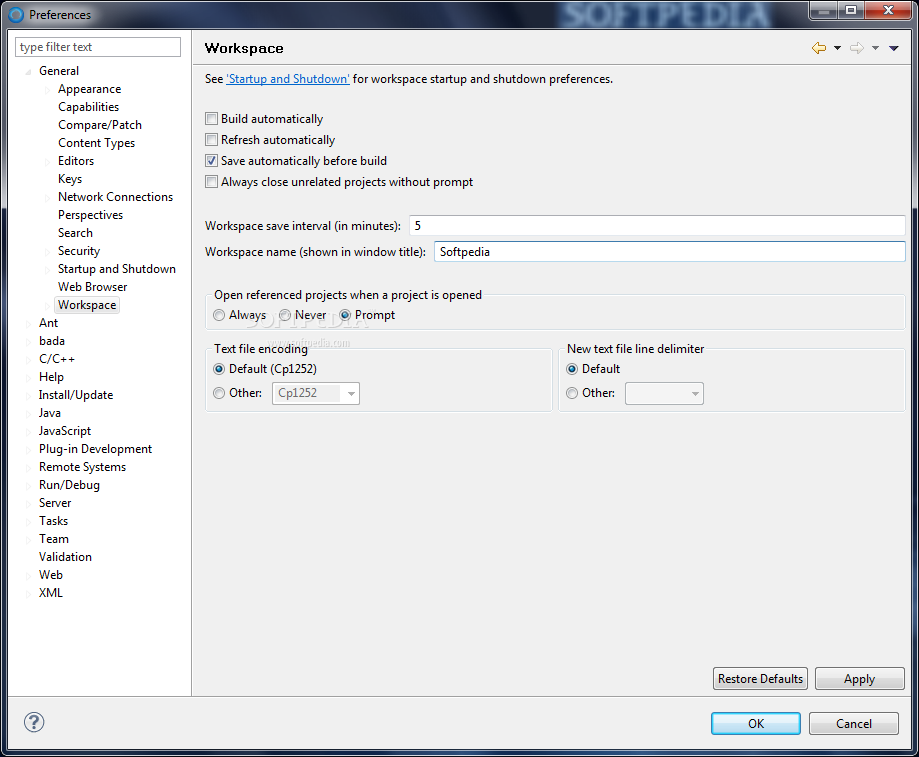The height and width of the screenshot is (757, 919).
Task: Select the Always radio button
Action: point(219,315)
